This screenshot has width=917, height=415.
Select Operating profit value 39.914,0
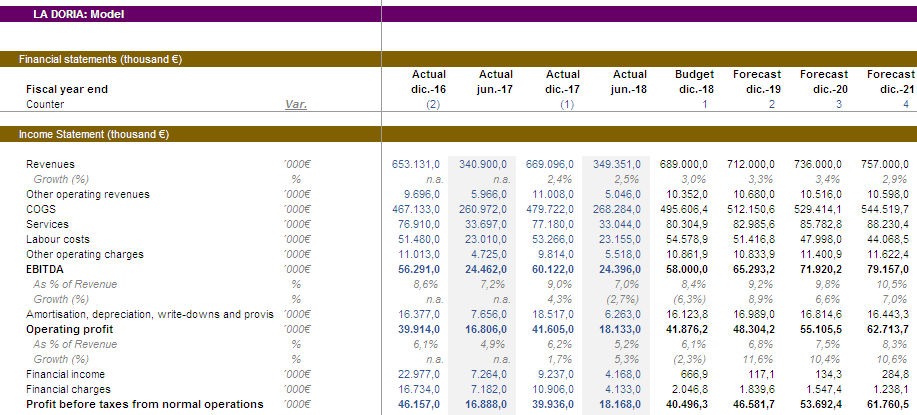pos(418,329)
